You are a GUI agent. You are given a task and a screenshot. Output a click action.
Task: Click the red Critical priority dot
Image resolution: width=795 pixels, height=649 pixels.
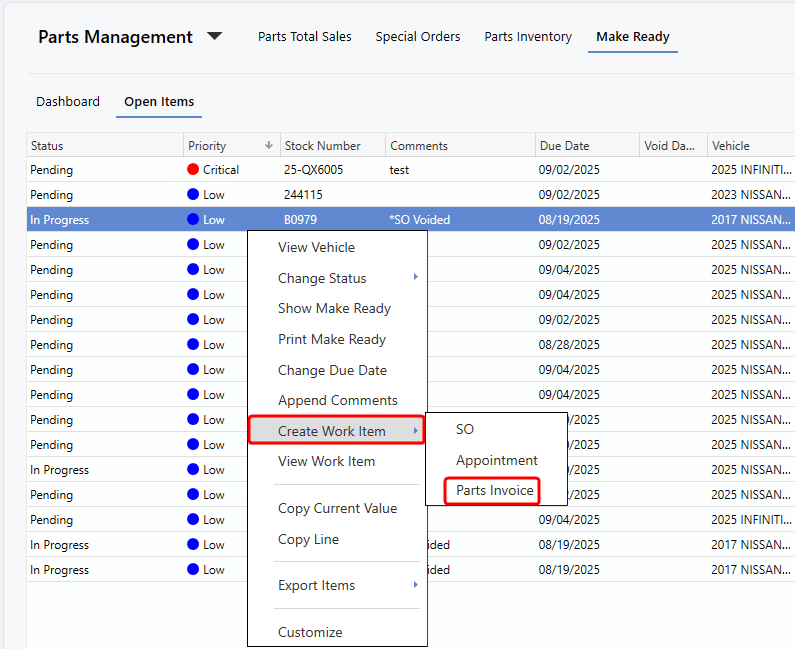point(193,170)
